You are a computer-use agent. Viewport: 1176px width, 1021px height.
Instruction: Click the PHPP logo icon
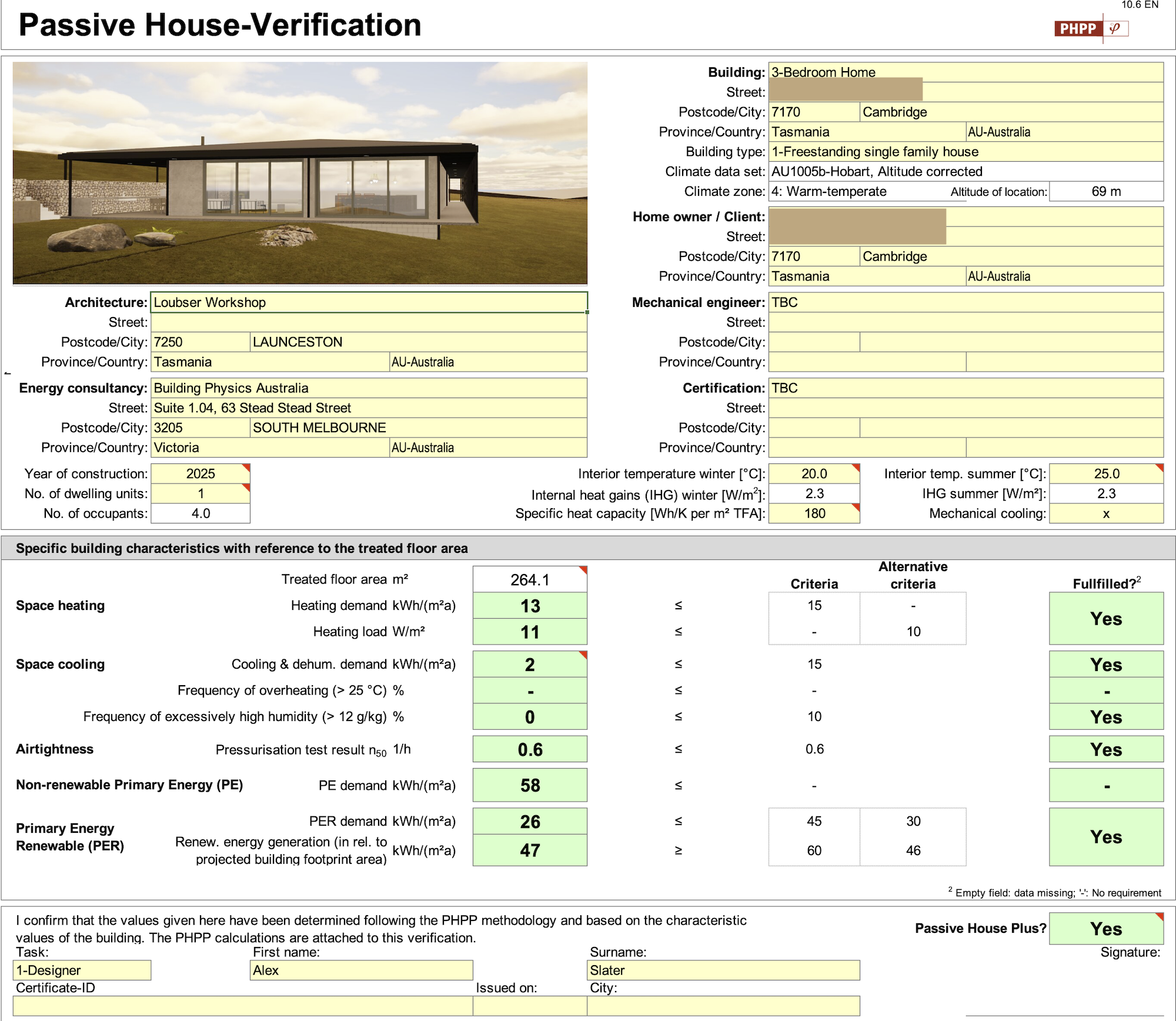(1091, 28)
